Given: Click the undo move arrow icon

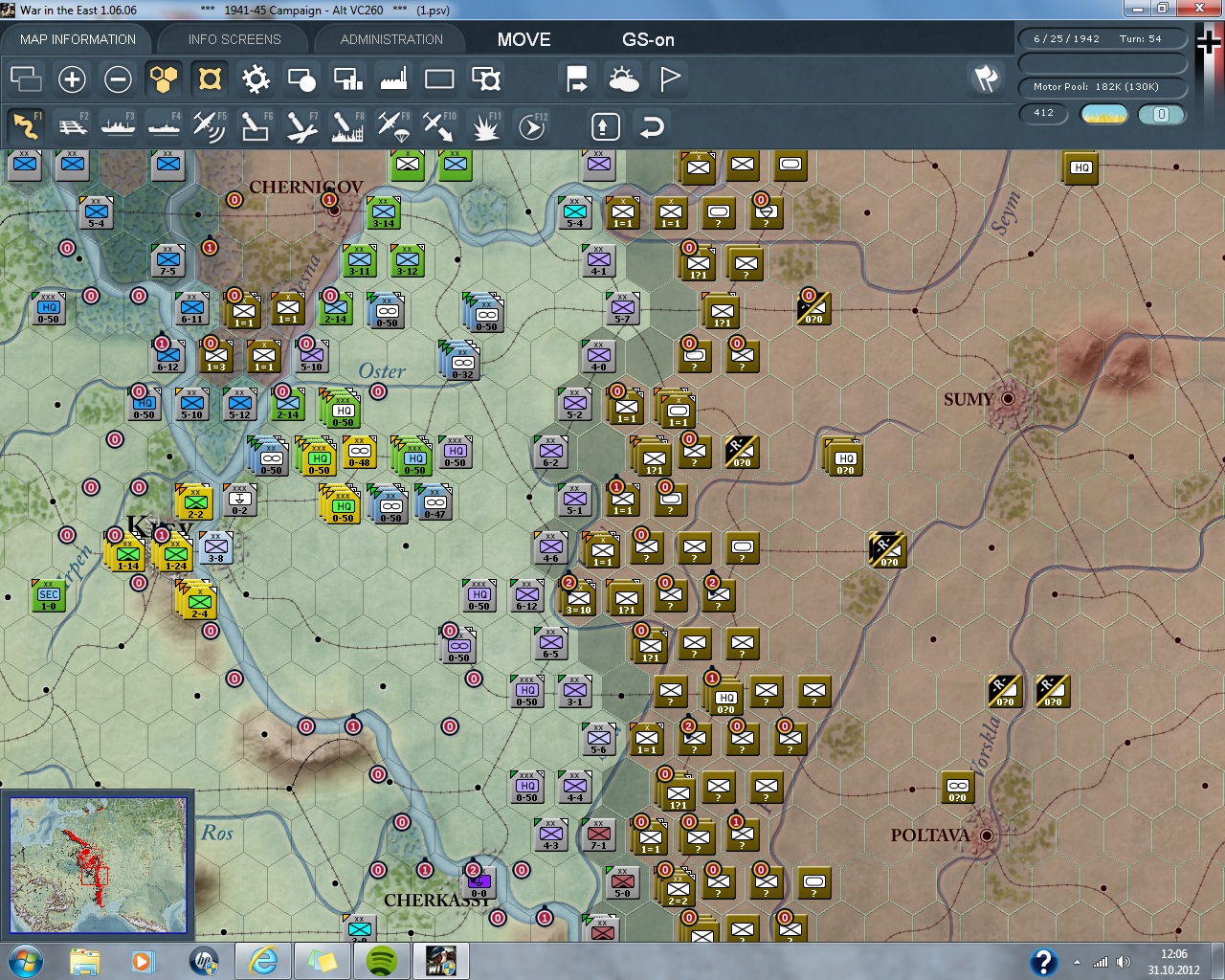Looking at the screenshot, I should (x=652, y=126).
